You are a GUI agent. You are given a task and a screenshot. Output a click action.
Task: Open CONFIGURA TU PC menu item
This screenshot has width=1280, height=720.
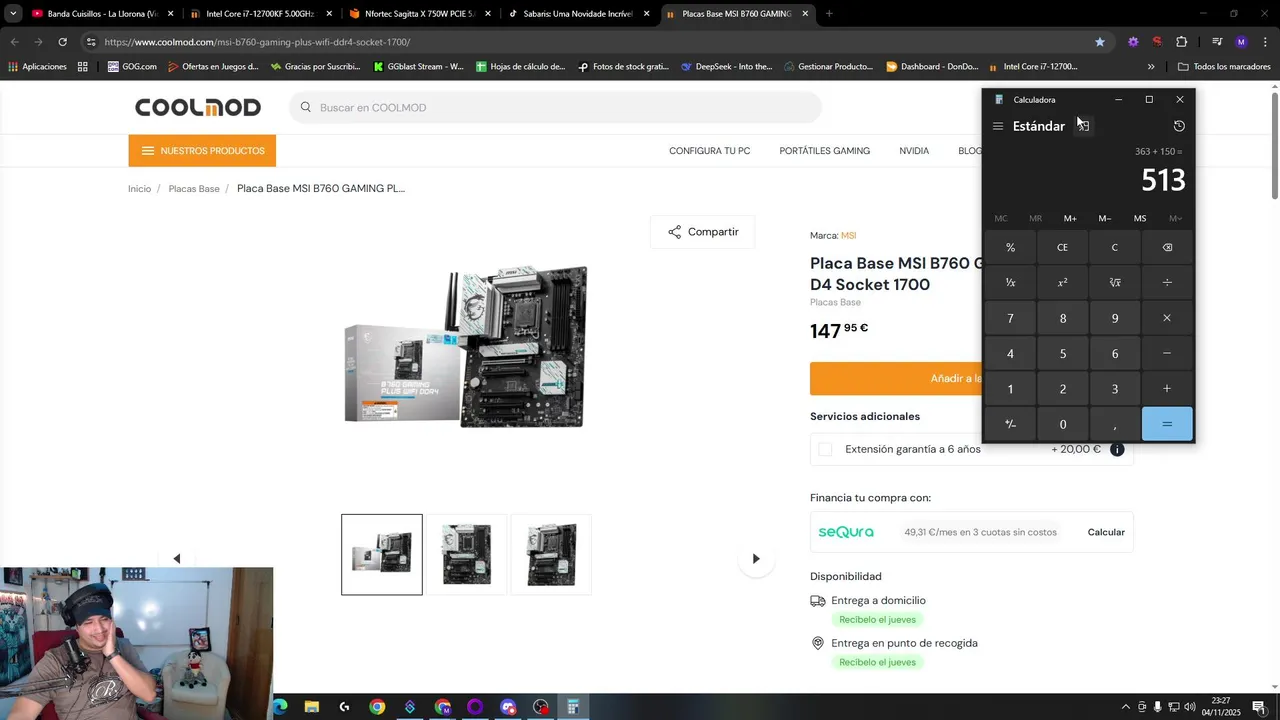709,151
